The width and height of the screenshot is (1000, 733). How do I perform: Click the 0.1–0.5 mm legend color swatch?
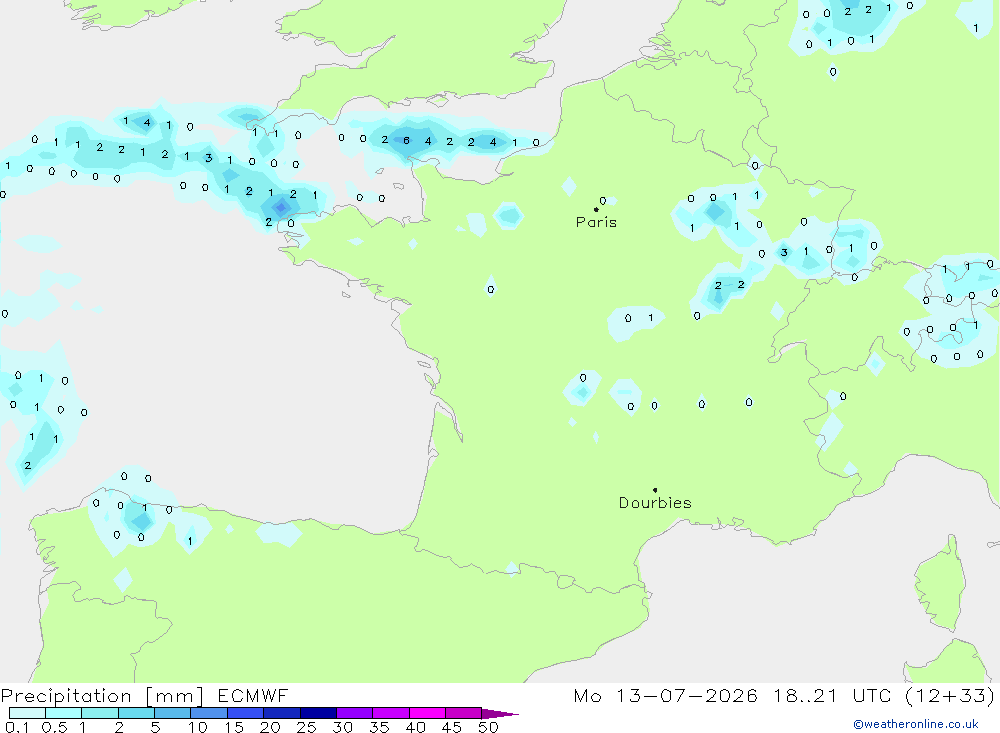click(27, 713)
